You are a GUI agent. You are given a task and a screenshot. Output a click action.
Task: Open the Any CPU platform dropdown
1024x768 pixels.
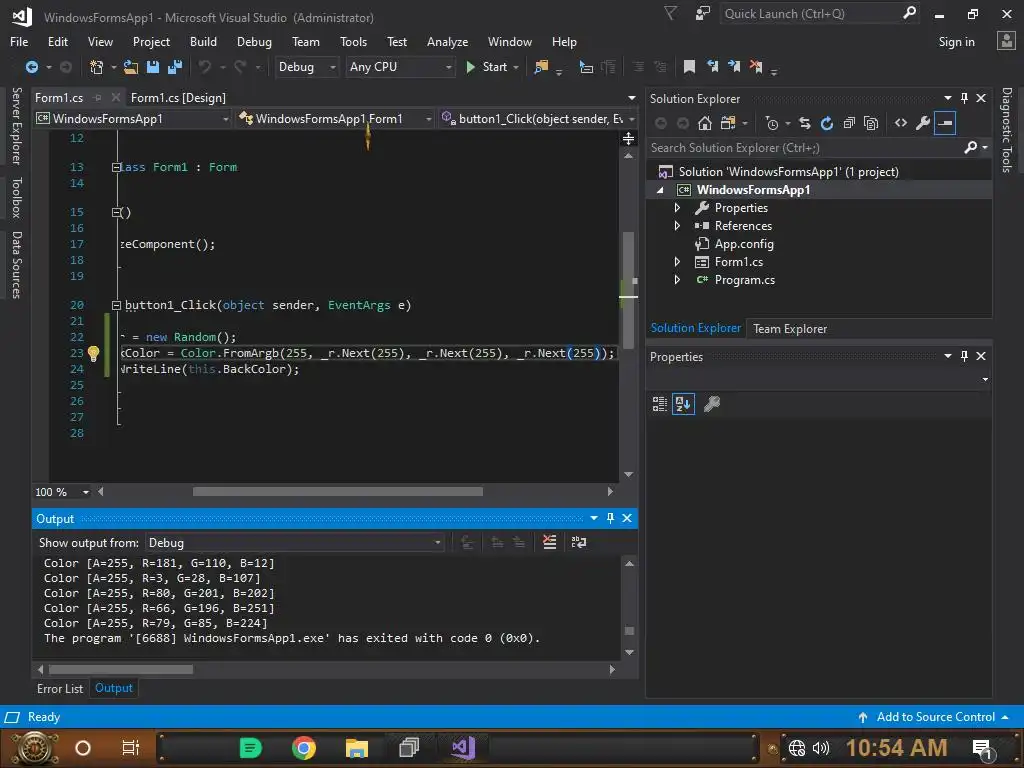pos(400,67)
